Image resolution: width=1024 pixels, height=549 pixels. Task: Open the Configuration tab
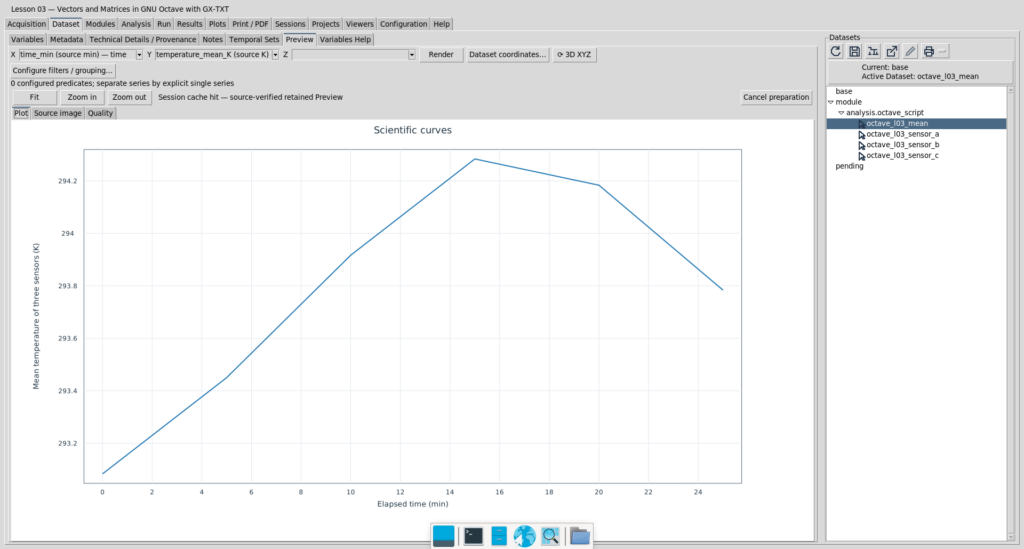tap(404, 24)
